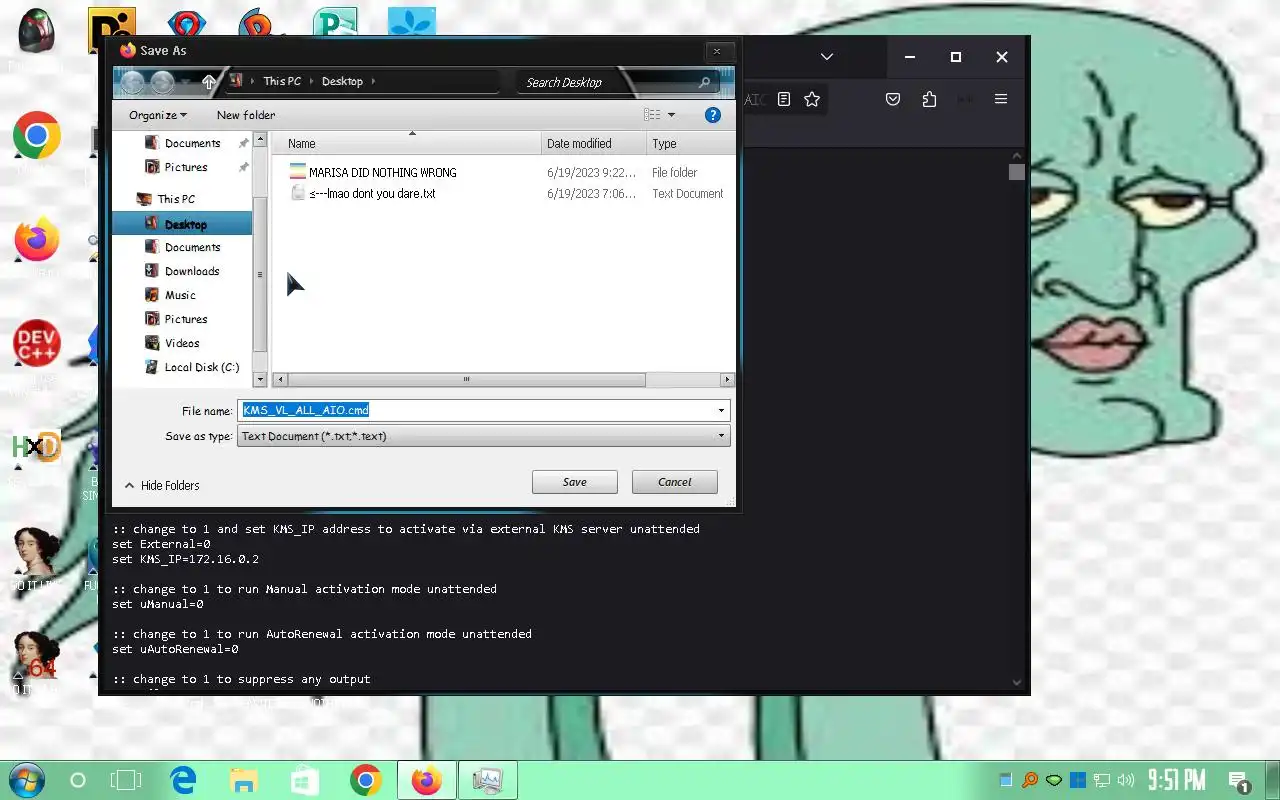The width and height of the screenshot is (1280, 800).
Task: Select Videos in navigation tree
Action: coord(182,343)
